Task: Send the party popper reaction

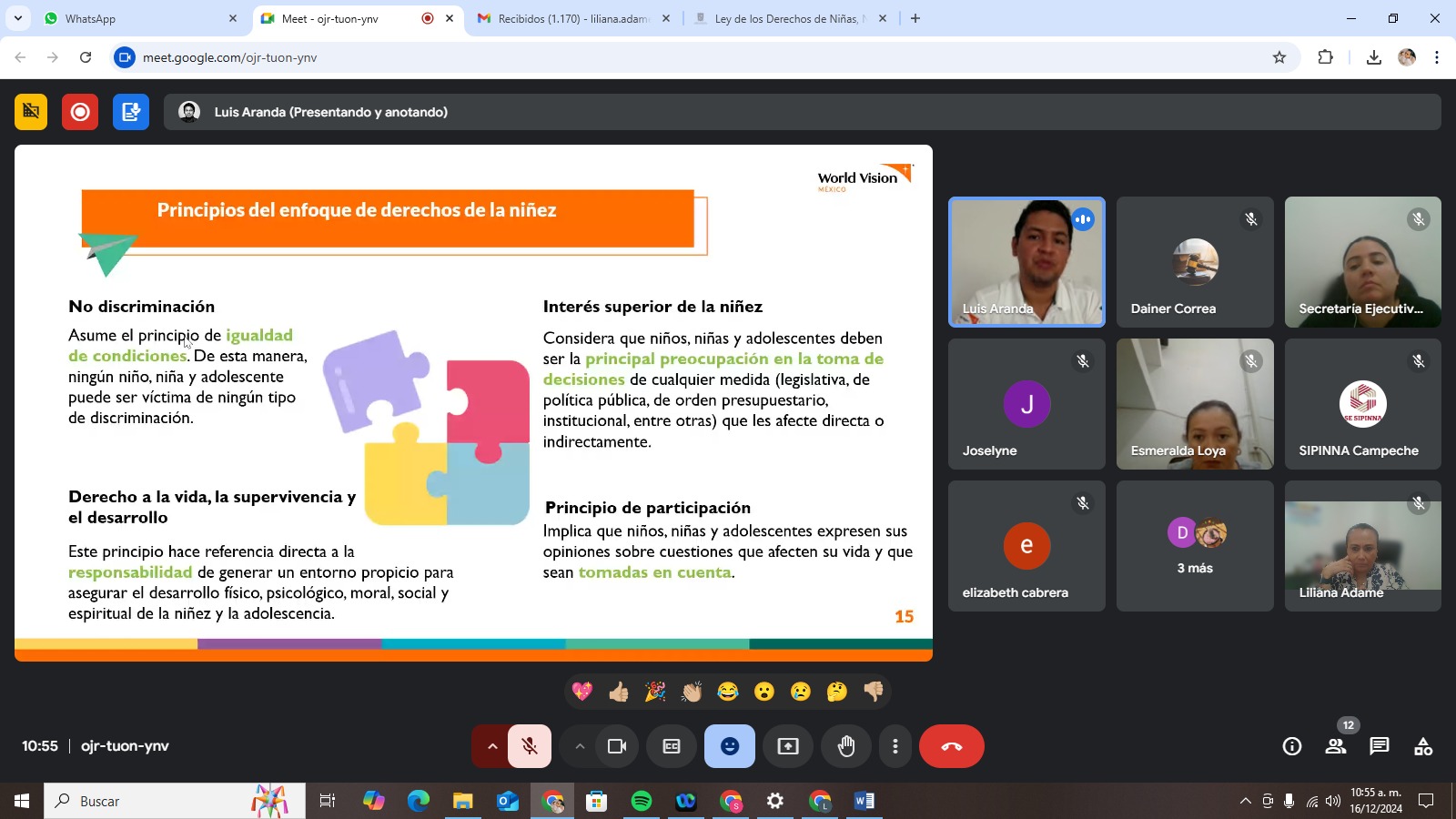Action: 655,692
